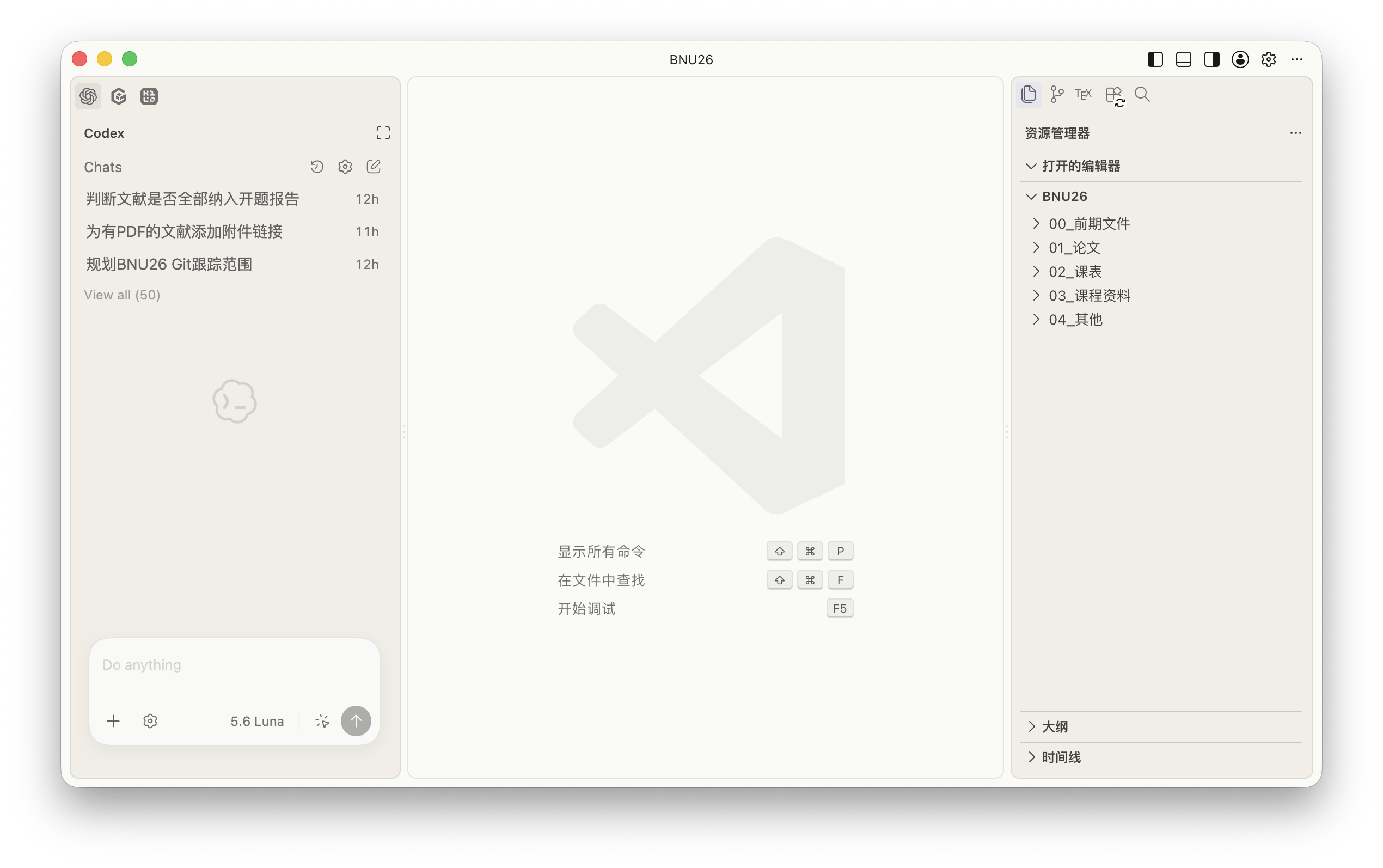The image size is (1383, 868).
Task: Toggle the left sidebar layout button
Action: tap(1155, 59)
